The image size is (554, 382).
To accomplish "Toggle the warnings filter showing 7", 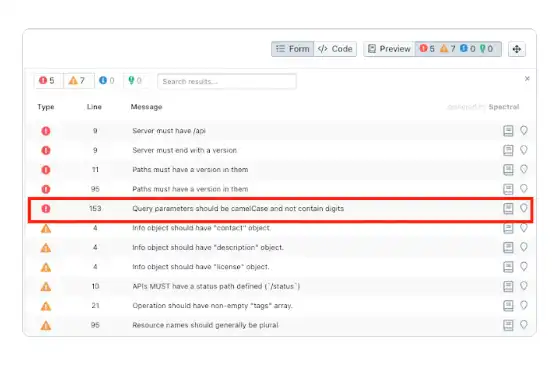I will point(78,81).
